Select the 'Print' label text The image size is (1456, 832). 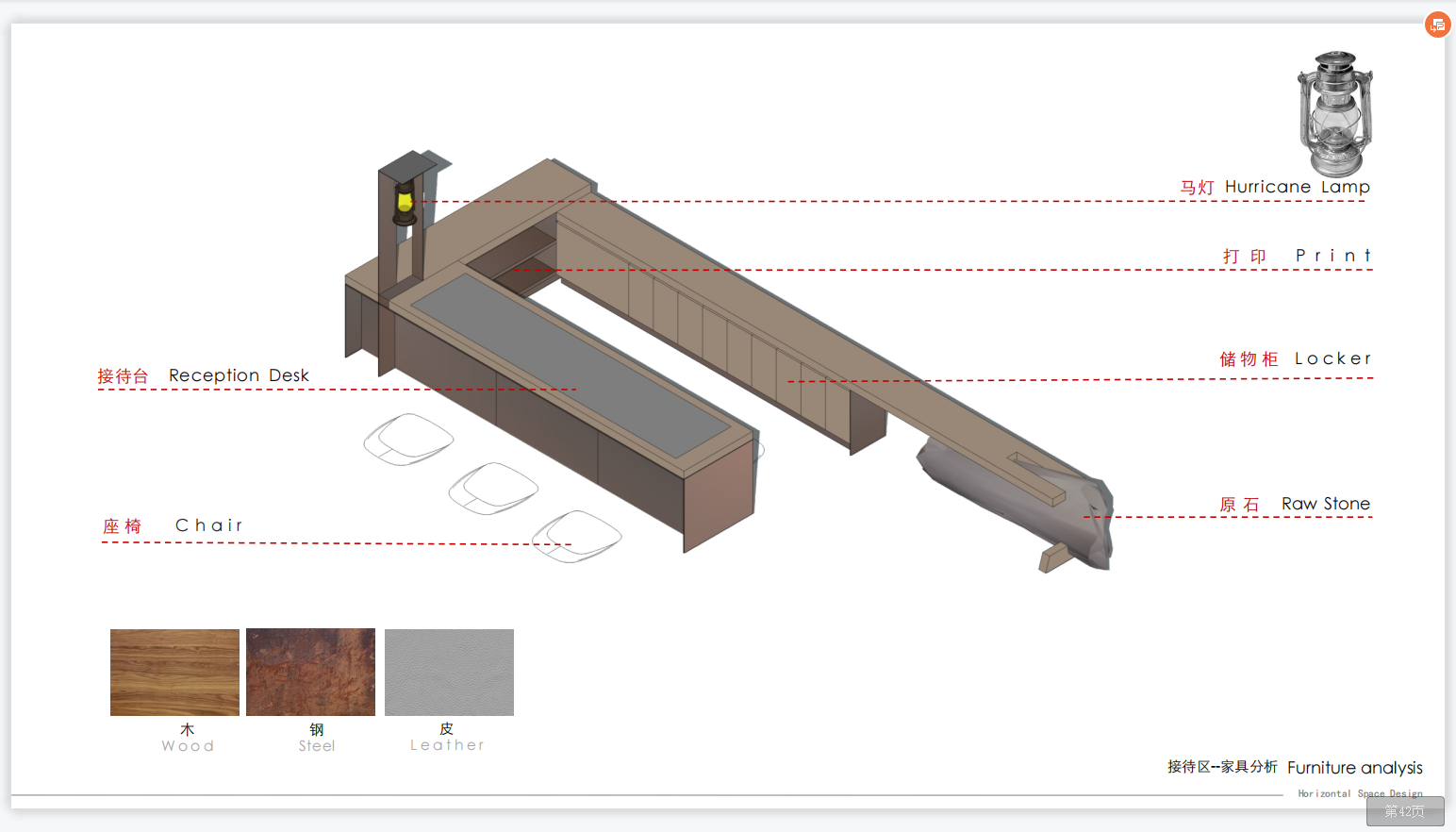(1333, 256)
